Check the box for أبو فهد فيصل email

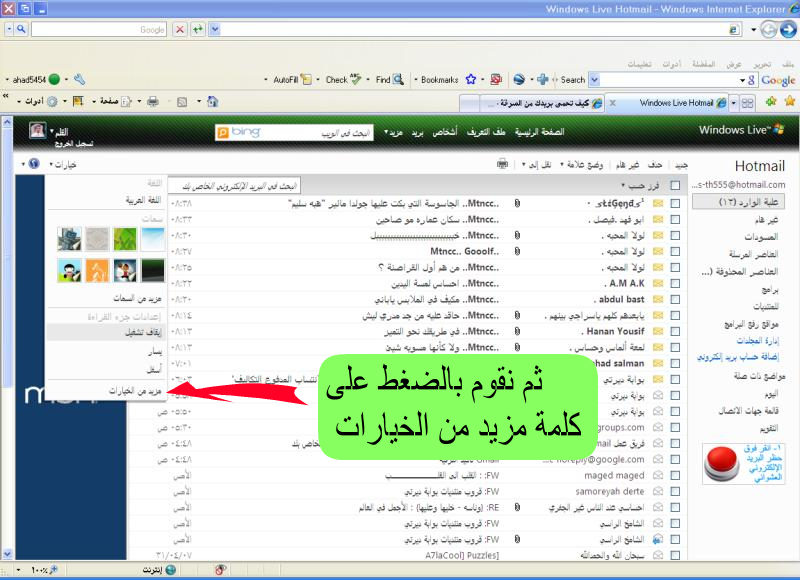(675, 219)
